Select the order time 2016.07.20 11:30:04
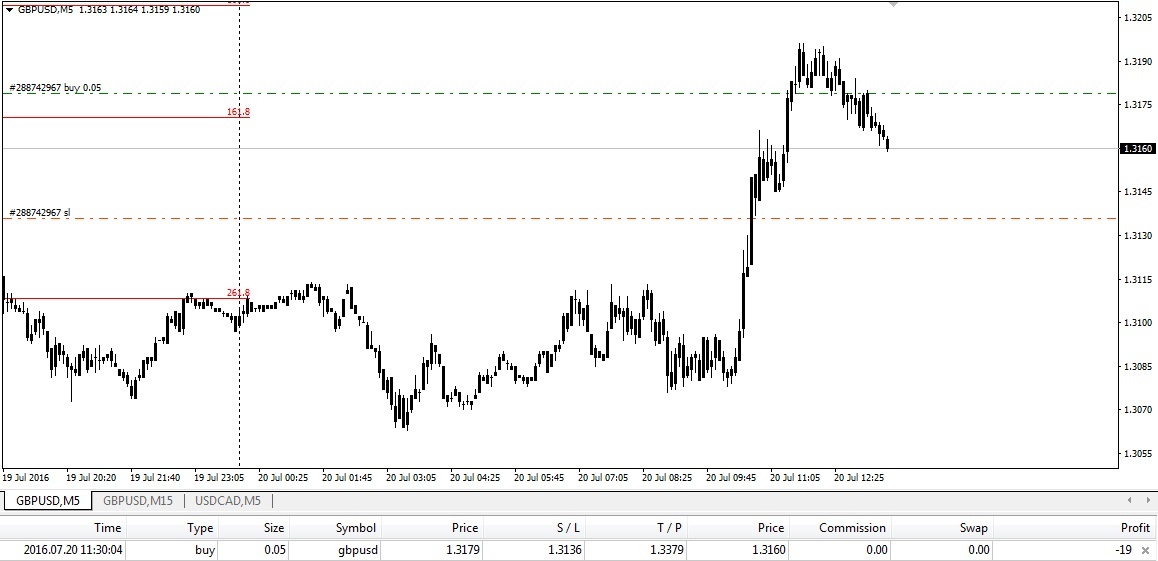 pyautogui.click(x=73, y=550)
